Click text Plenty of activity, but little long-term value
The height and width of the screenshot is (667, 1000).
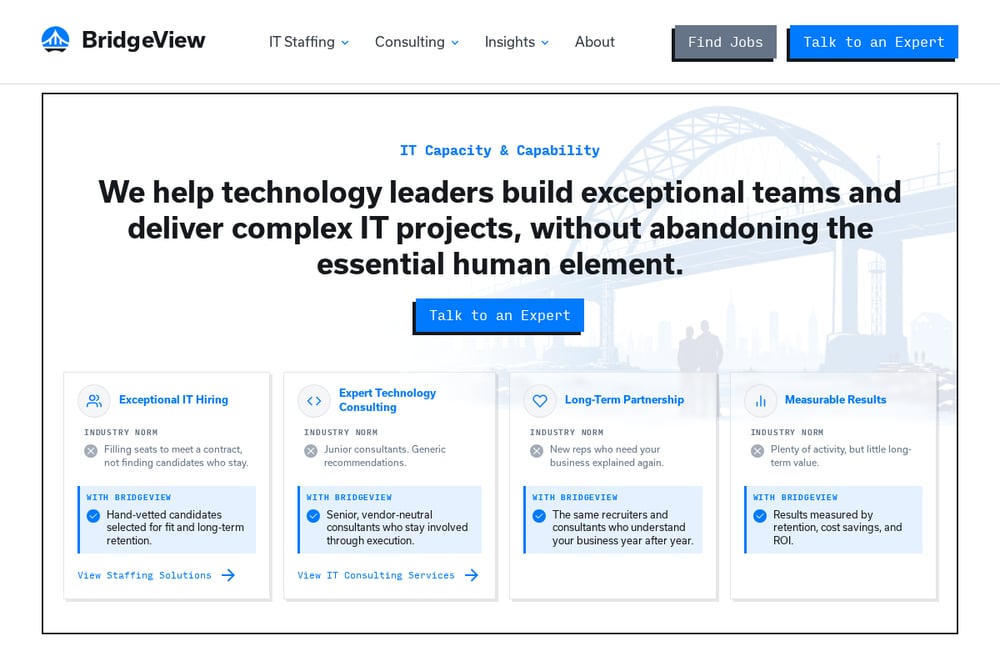841,456
